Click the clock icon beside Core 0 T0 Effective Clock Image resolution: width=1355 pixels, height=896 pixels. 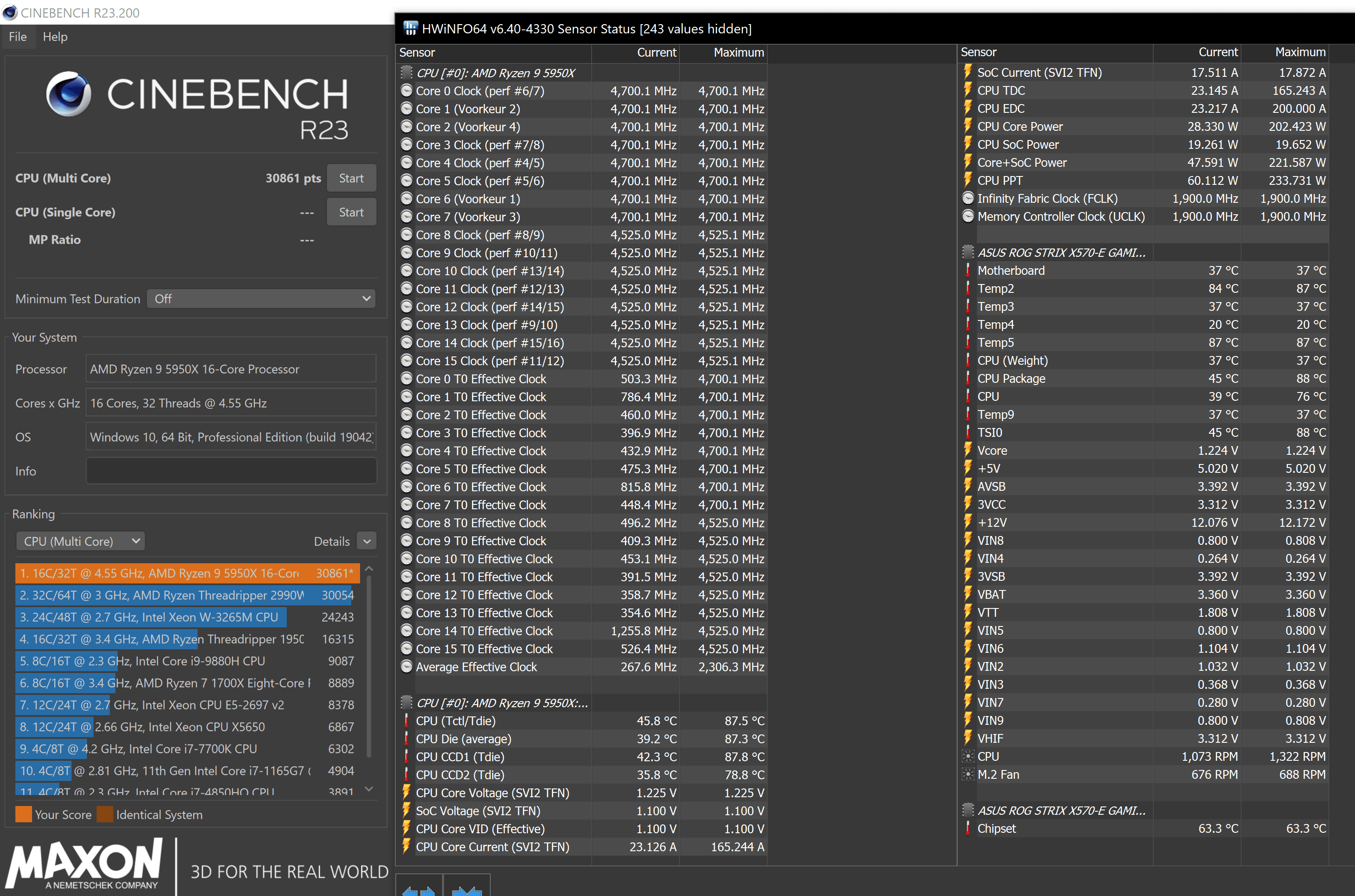tap(406, 378)
